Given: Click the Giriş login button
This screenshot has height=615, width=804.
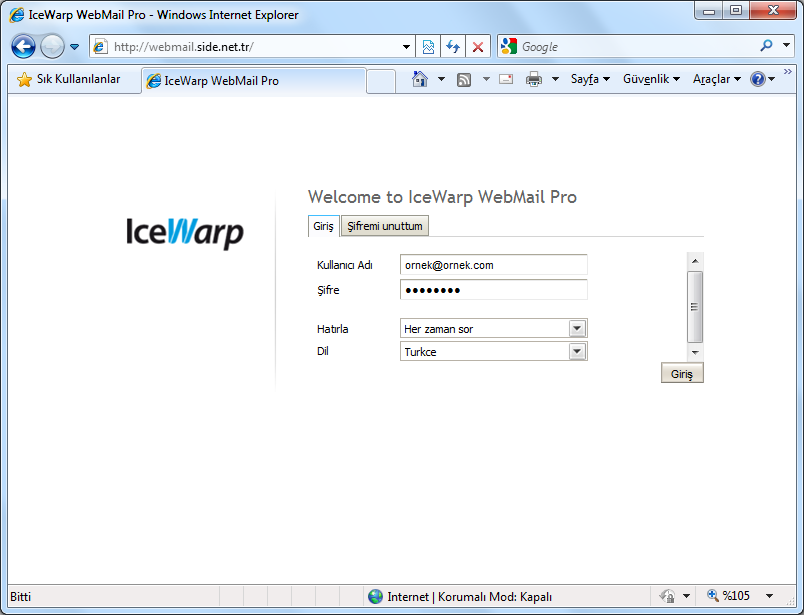Looking at the screenshot, I should [x=682, y=373].
